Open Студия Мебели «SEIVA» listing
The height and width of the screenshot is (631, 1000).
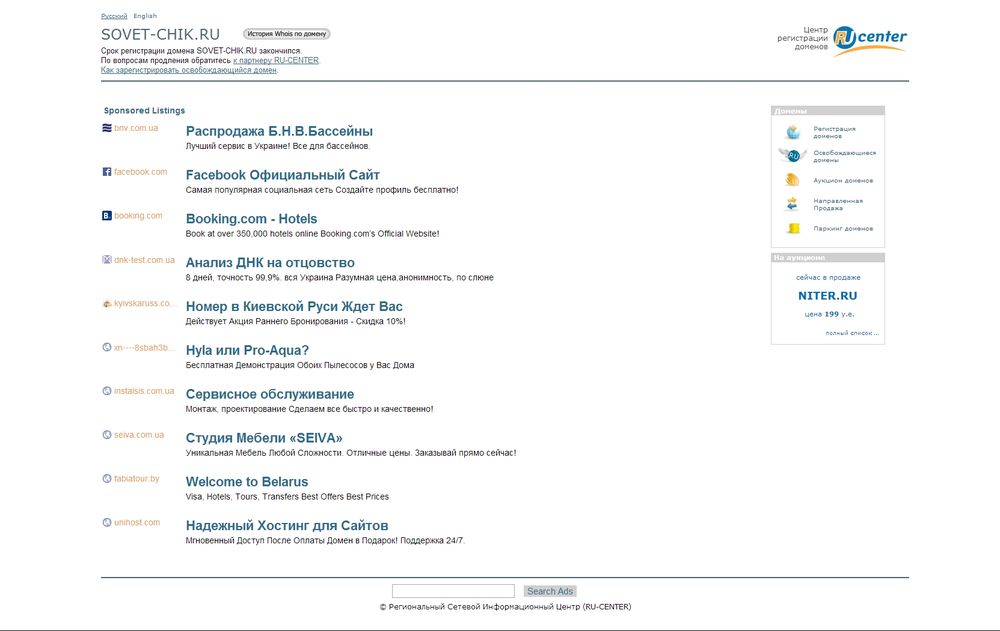click(x=264, y=438)
